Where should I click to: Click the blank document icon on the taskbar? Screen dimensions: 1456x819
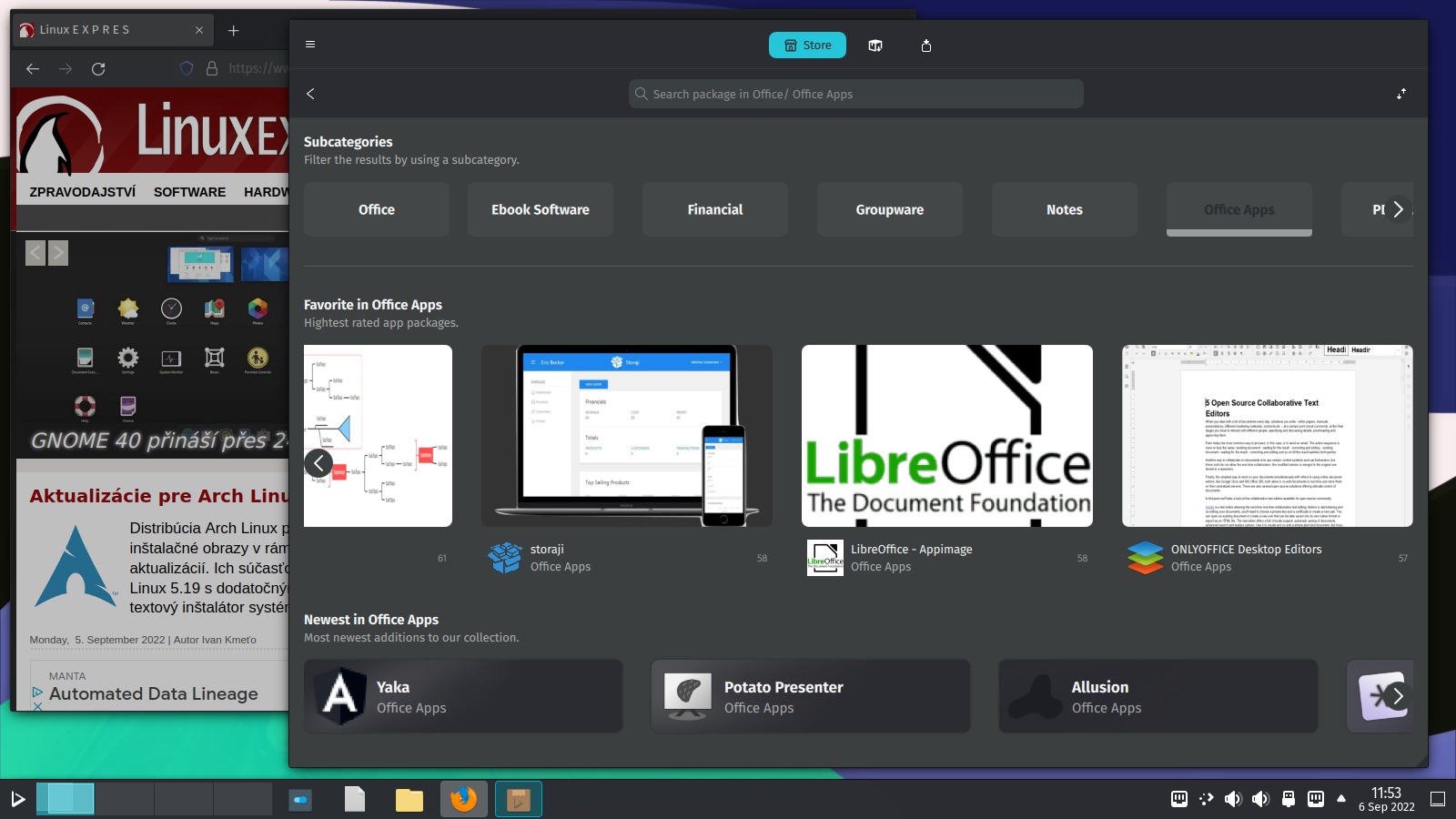[355, 799]
